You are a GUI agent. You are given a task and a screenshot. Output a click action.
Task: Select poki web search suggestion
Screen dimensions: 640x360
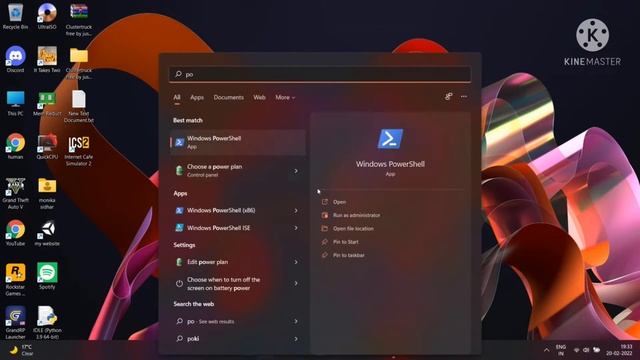coord(238,339)
